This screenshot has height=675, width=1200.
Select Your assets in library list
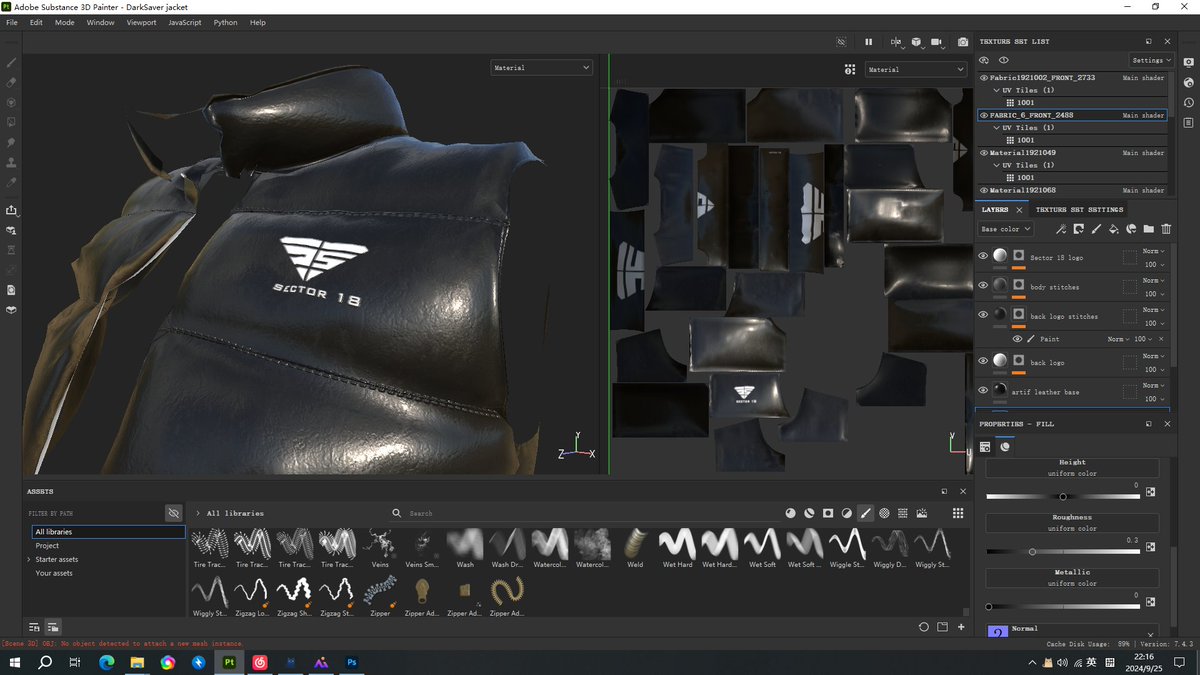pos(54,573)
